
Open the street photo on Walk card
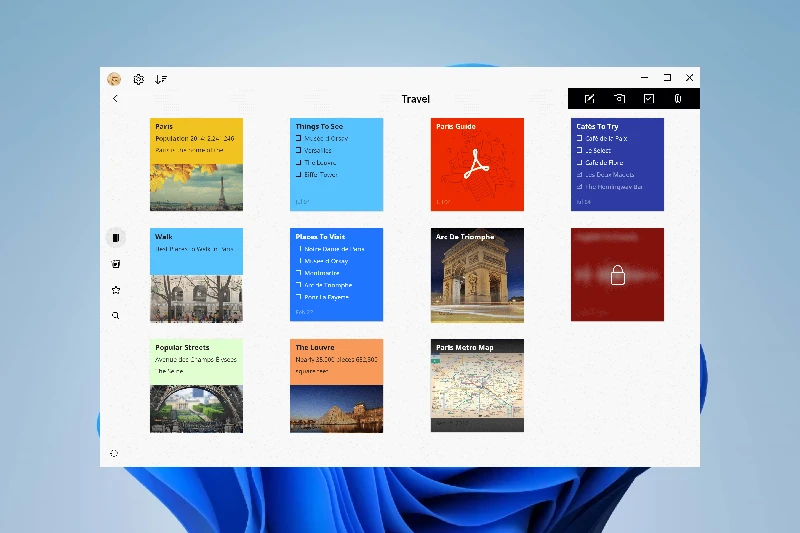click(196, 298)
